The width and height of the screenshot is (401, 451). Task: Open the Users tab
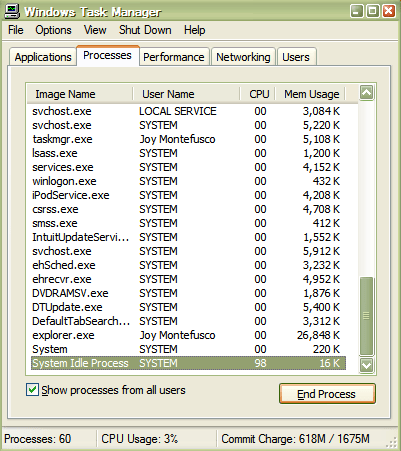click(x=296, y=57)
